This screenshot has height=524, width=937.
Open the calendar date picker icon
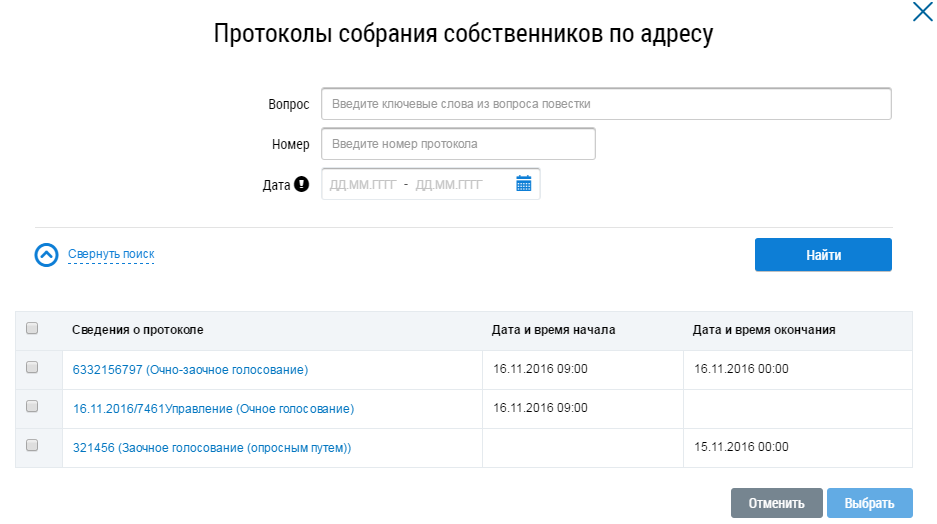coord(523,184)
